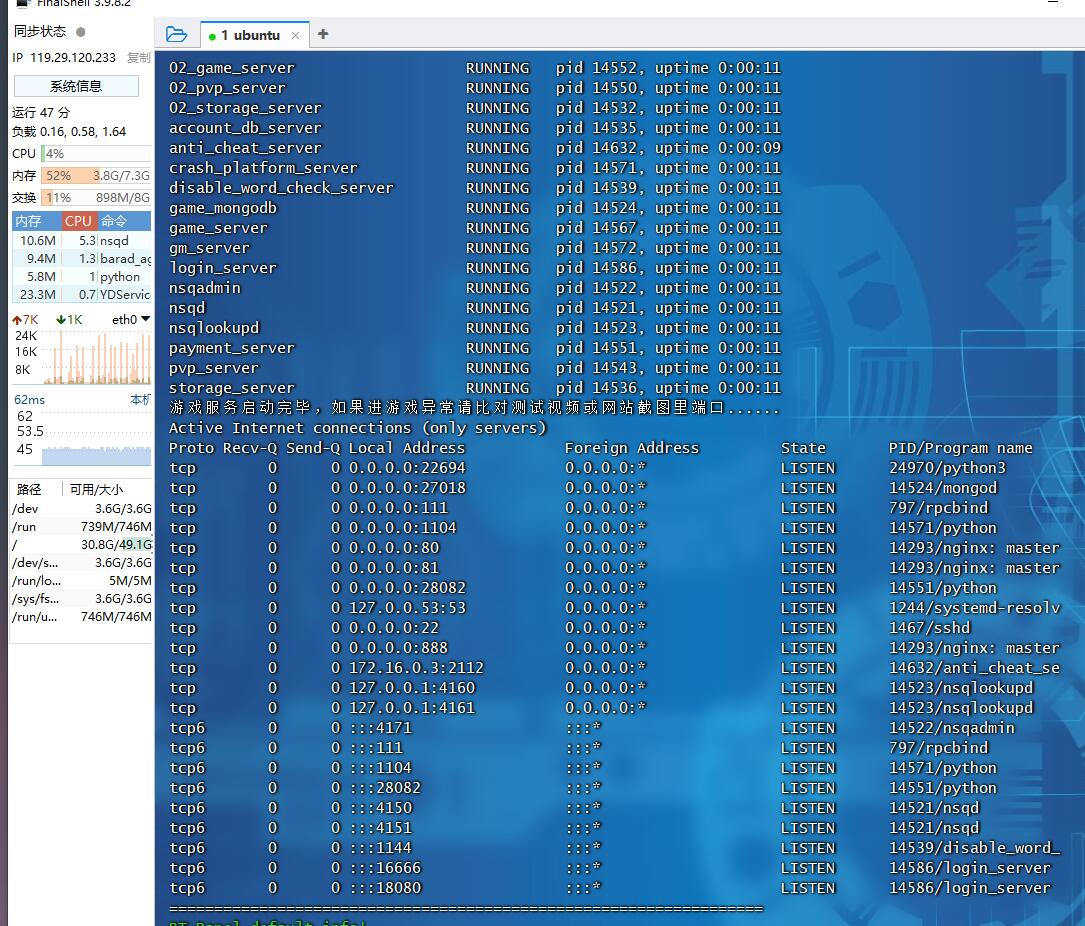Click the upload speed 7K indicator

coord(26,320)
